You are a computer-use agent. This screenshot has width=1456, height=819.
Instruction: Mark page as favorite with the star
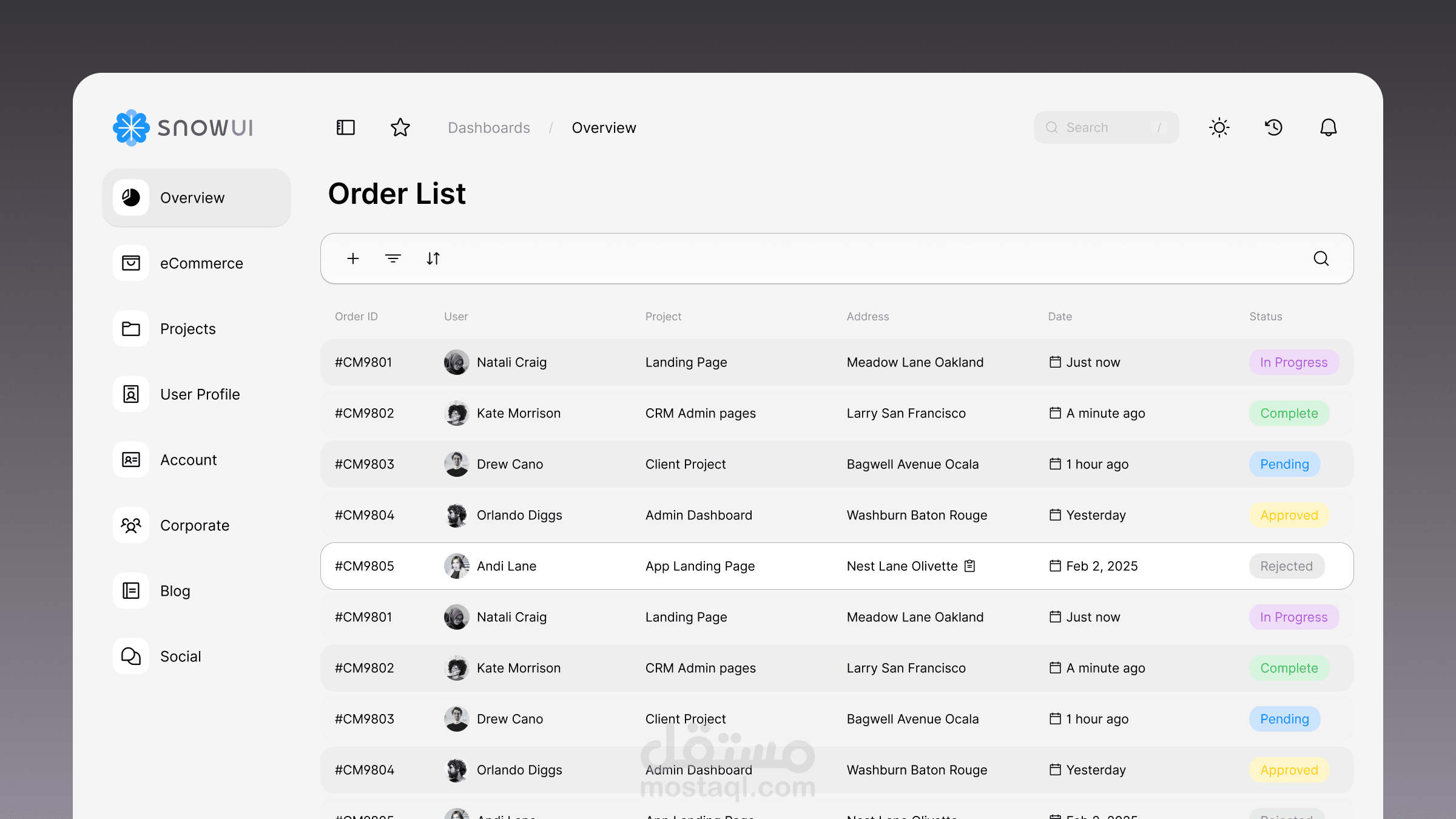(400, 127)
